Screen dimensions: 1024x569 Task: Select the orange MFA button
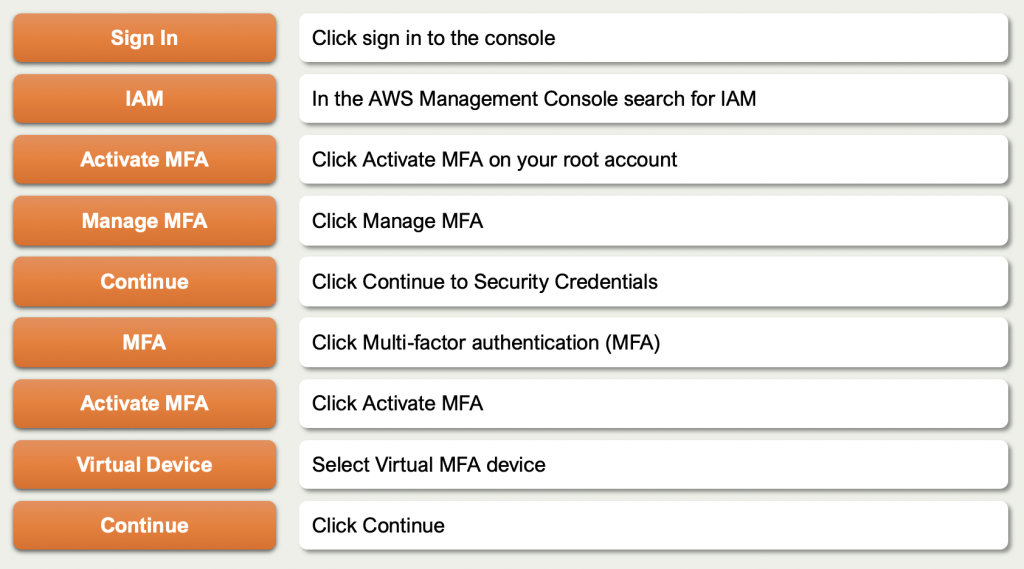(144, 343)
